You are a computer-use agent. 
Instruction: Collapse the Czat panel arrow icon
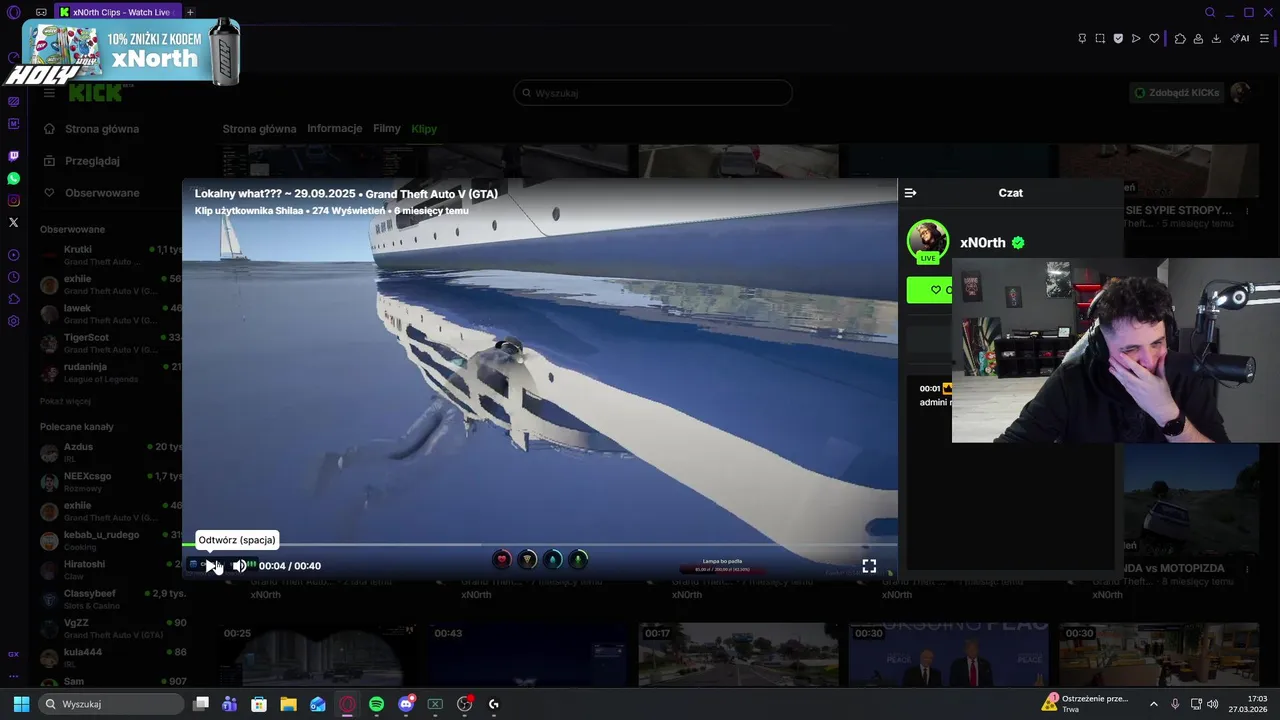910,193
